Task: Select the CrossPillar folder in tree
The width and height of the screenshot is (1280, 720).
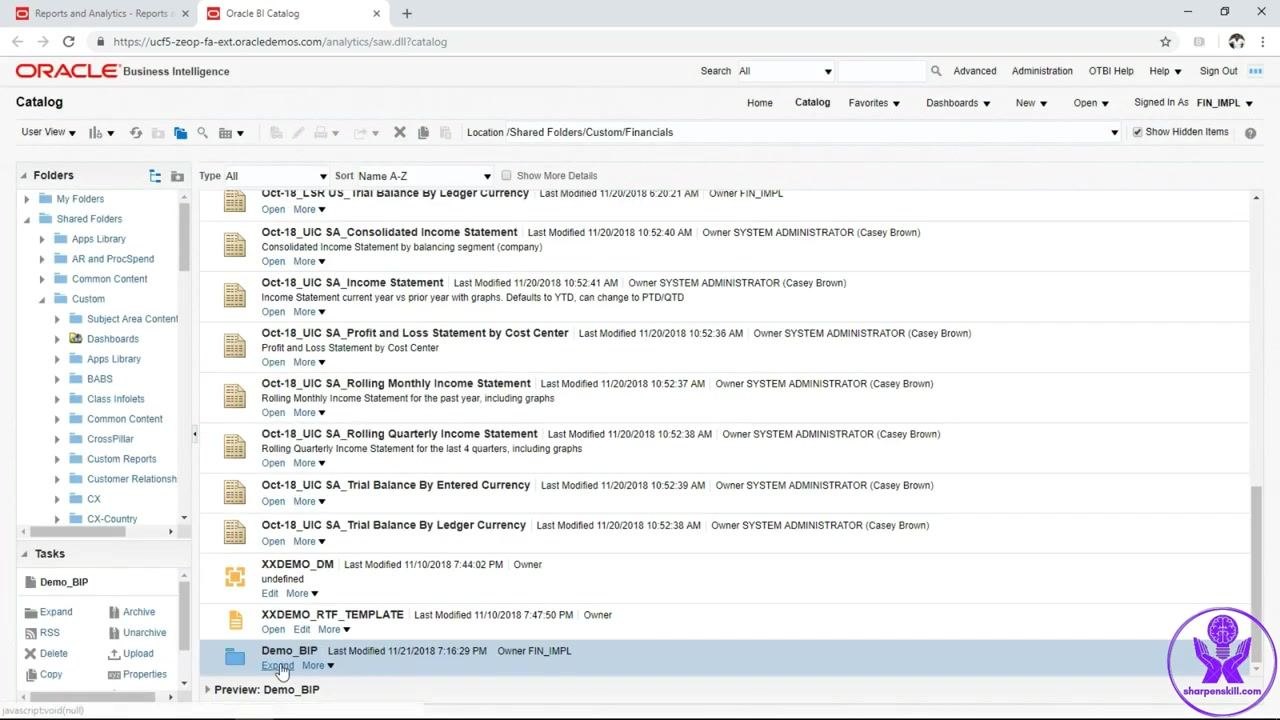Action: click(x=110, y=439)
